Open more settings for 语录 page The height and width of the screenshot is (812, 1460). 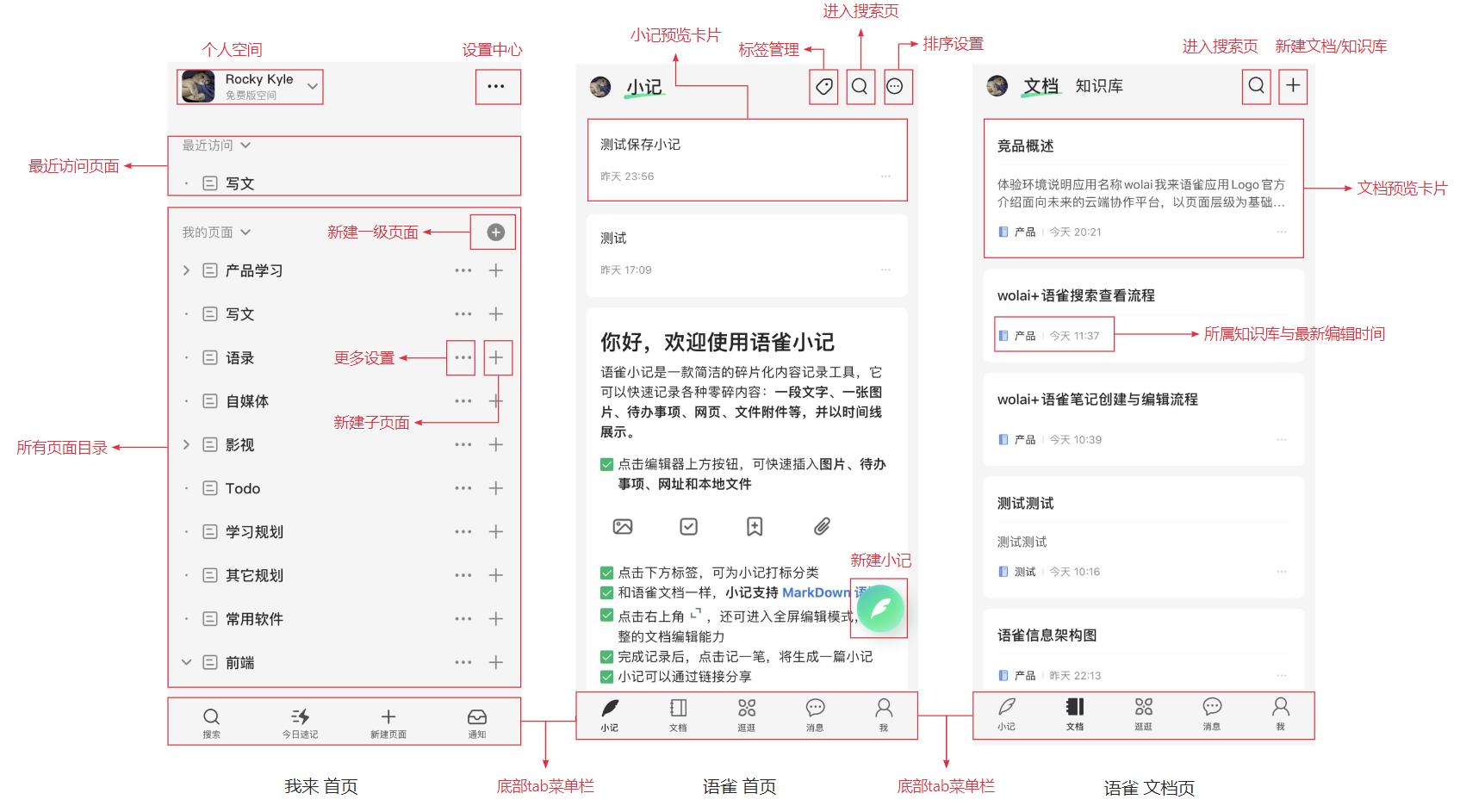463,357
